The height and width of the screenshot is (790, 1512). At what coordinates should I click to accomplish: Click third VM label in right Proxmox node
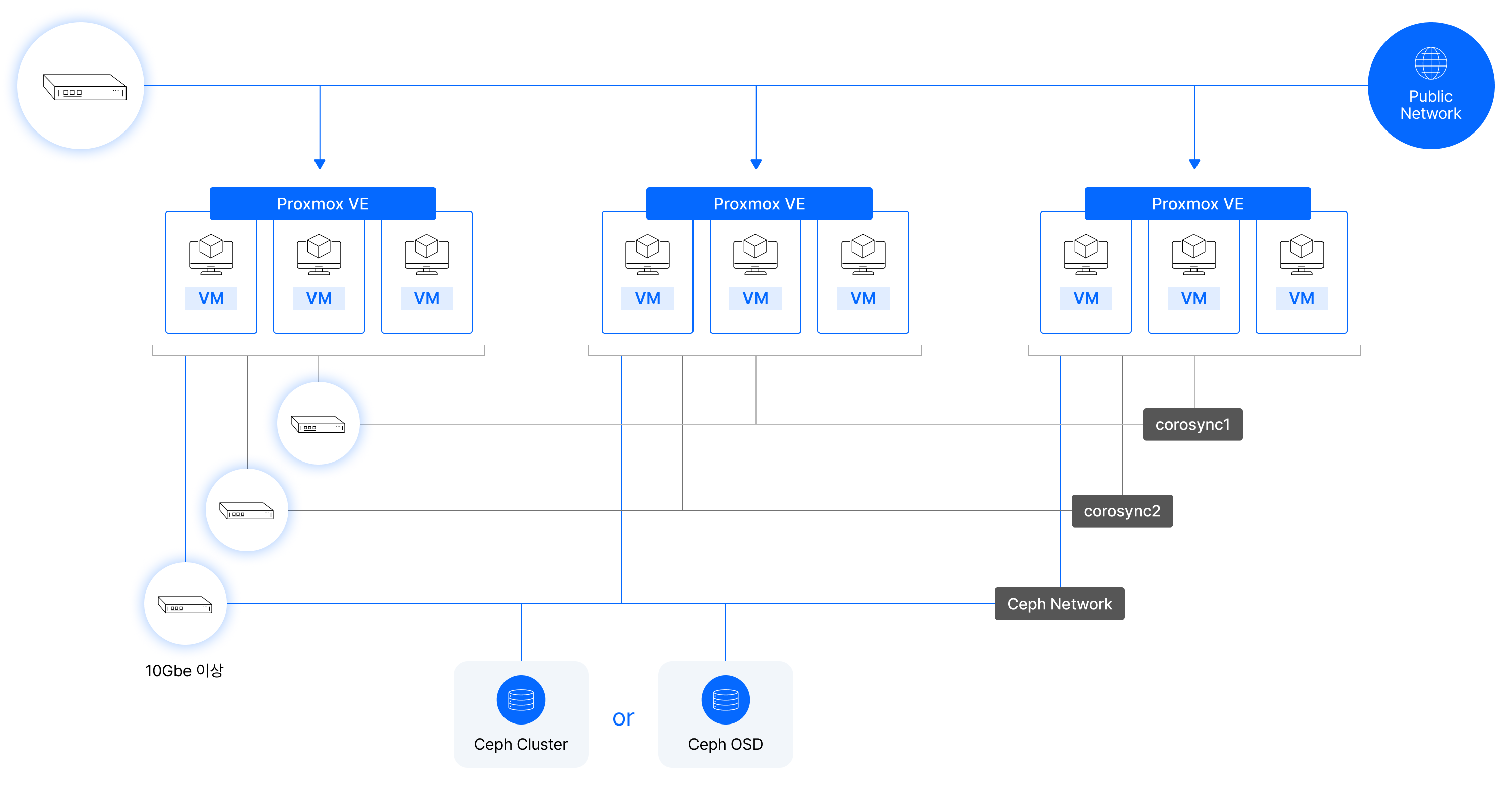(x=1302, y=298)
